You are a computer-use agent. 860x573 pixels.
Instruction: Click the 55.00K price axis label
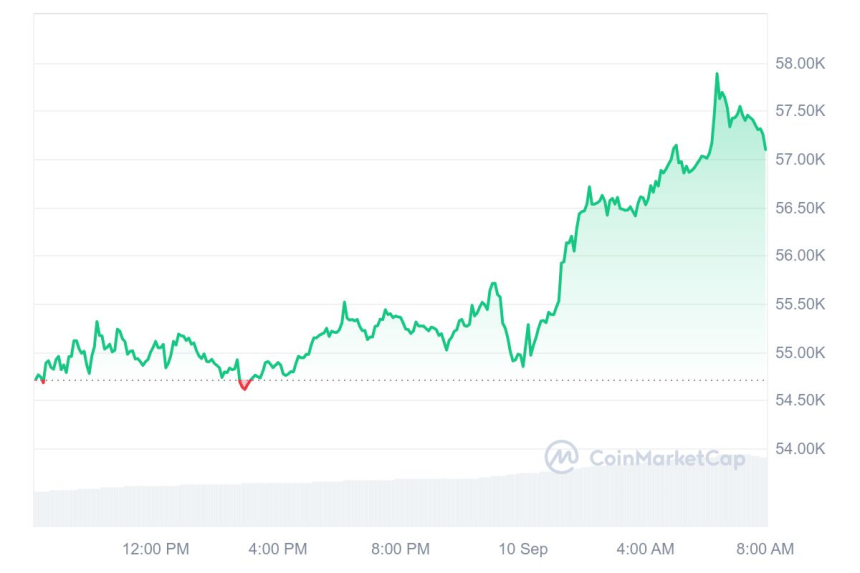tap(800, 352)
